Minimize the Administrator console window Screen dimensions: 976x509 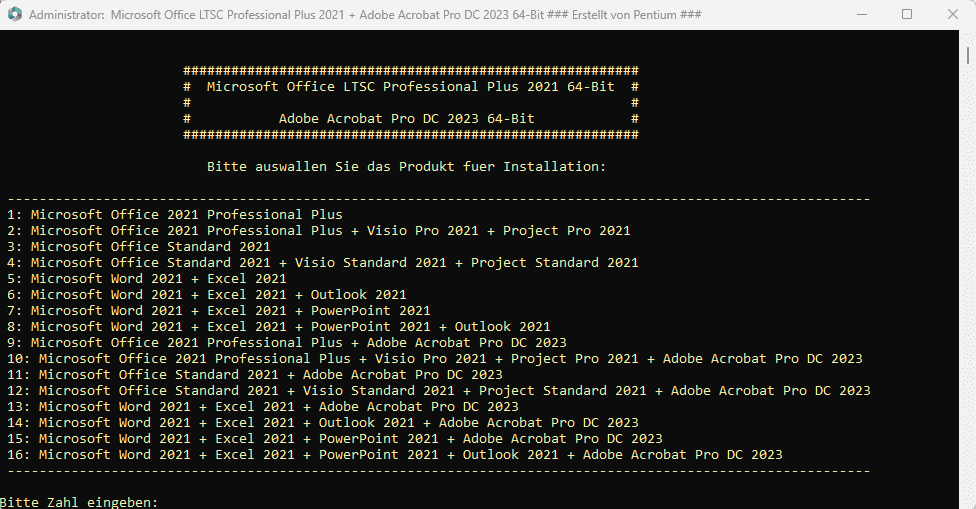click(x=861, y=14)
